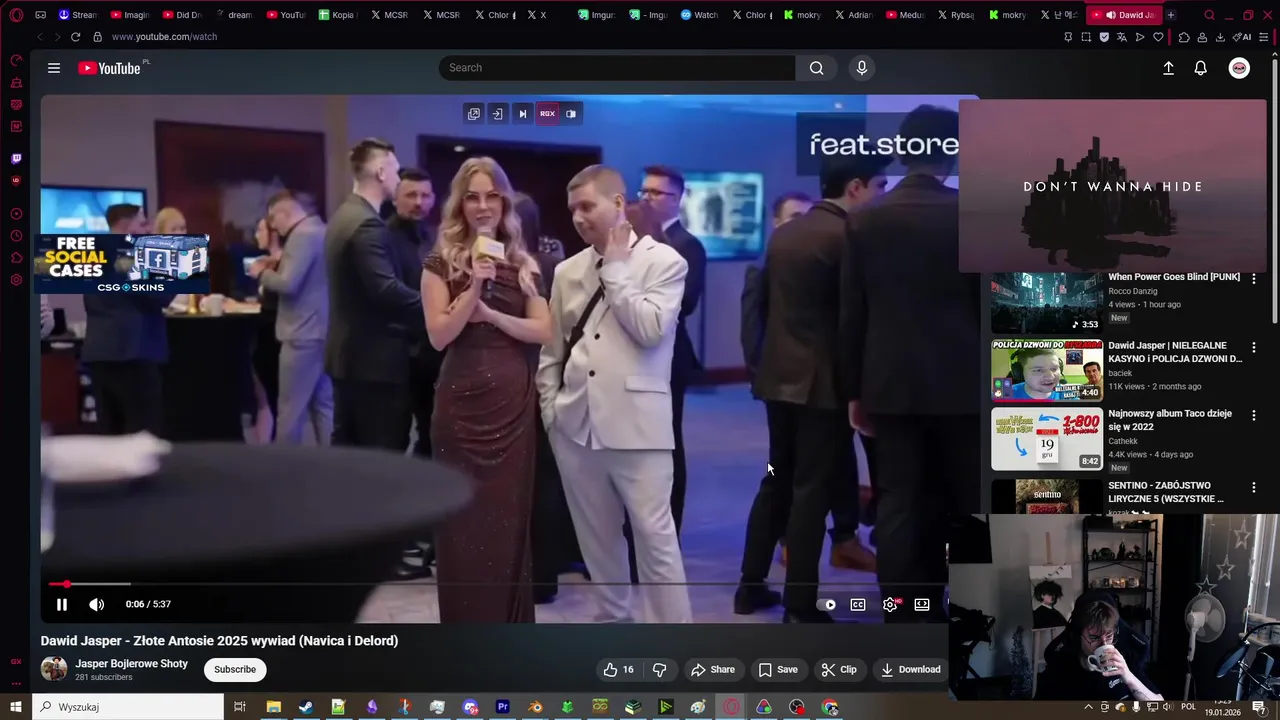
Task: Open a new browser tab with plus
Action: pyautogui.click(x=1171, y=15)
